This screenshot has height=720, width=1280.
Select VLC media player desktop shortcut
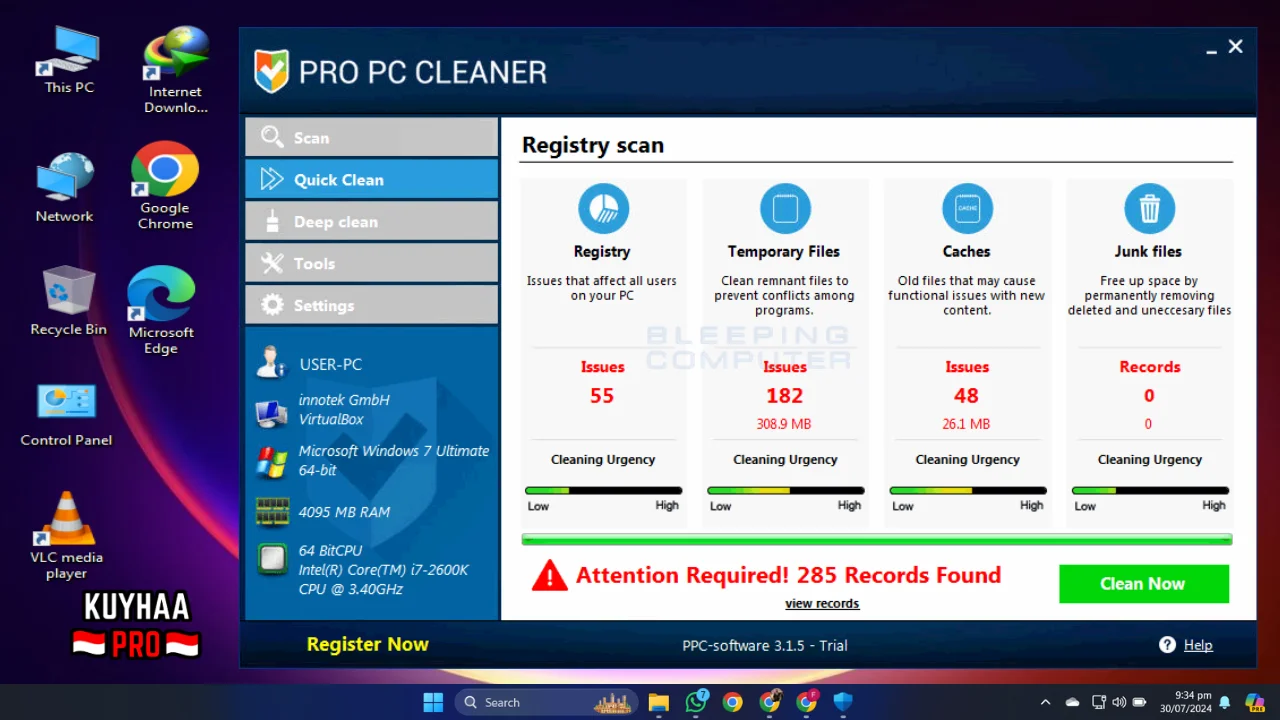pos(66,535)
